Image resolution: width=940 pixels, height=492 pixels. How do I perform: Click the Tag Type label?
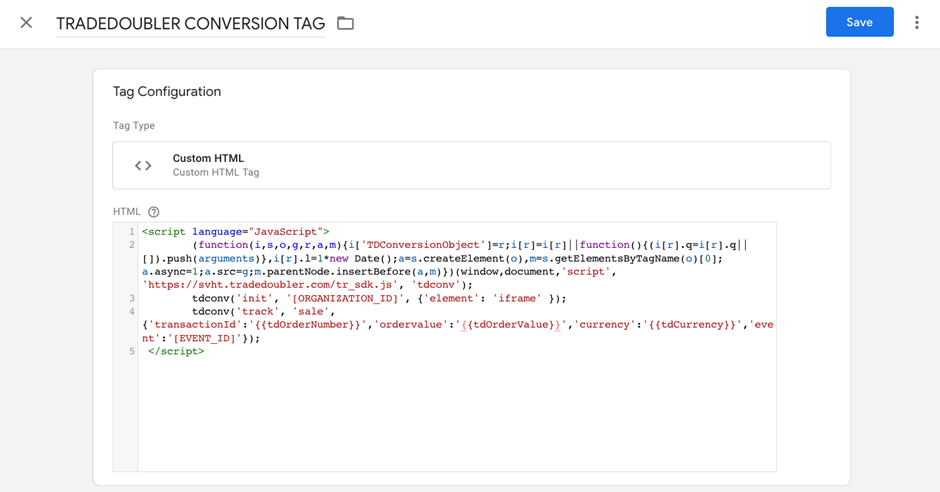[x=134, y=125]
